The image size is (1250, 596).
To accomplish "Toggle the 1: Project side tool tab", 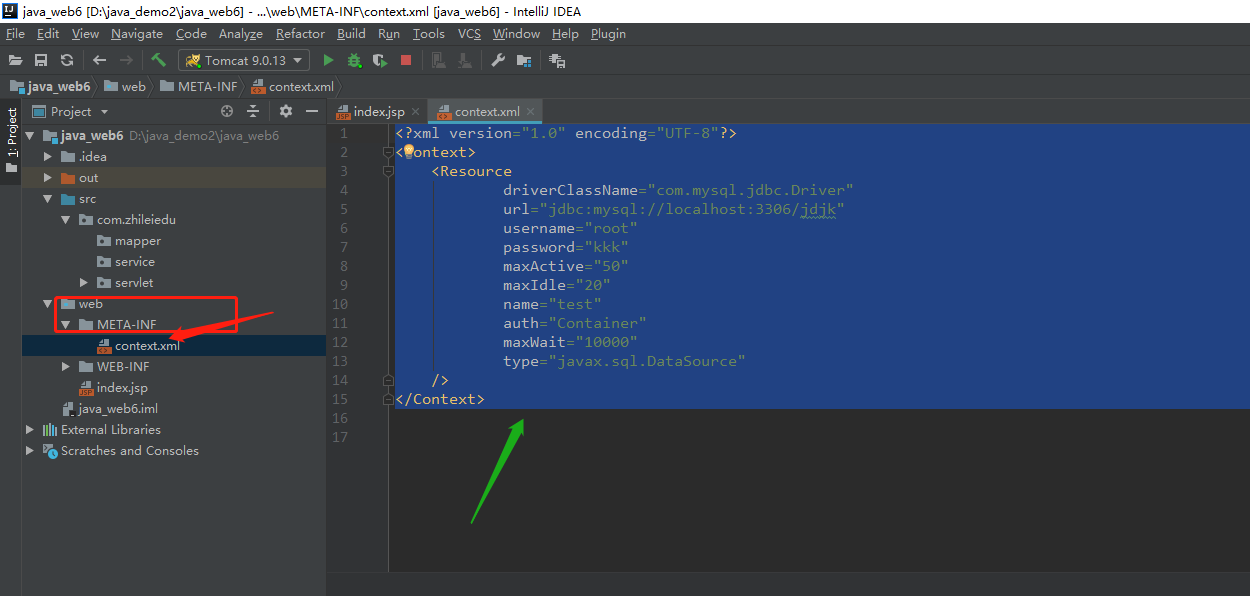I will (11, 141).
